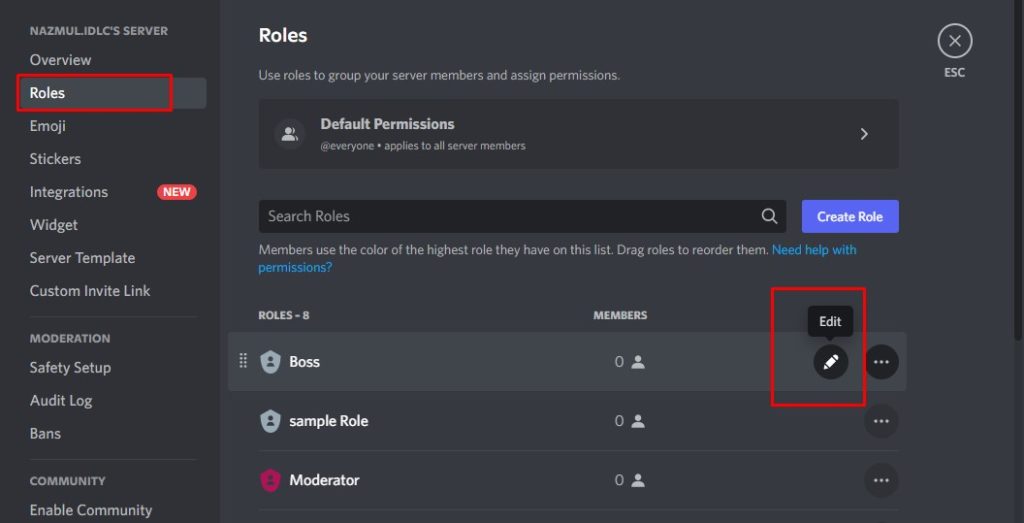Click the magnifier icon in Search Roles
The image size is (1024, 523).
click(x=769, y=216)
